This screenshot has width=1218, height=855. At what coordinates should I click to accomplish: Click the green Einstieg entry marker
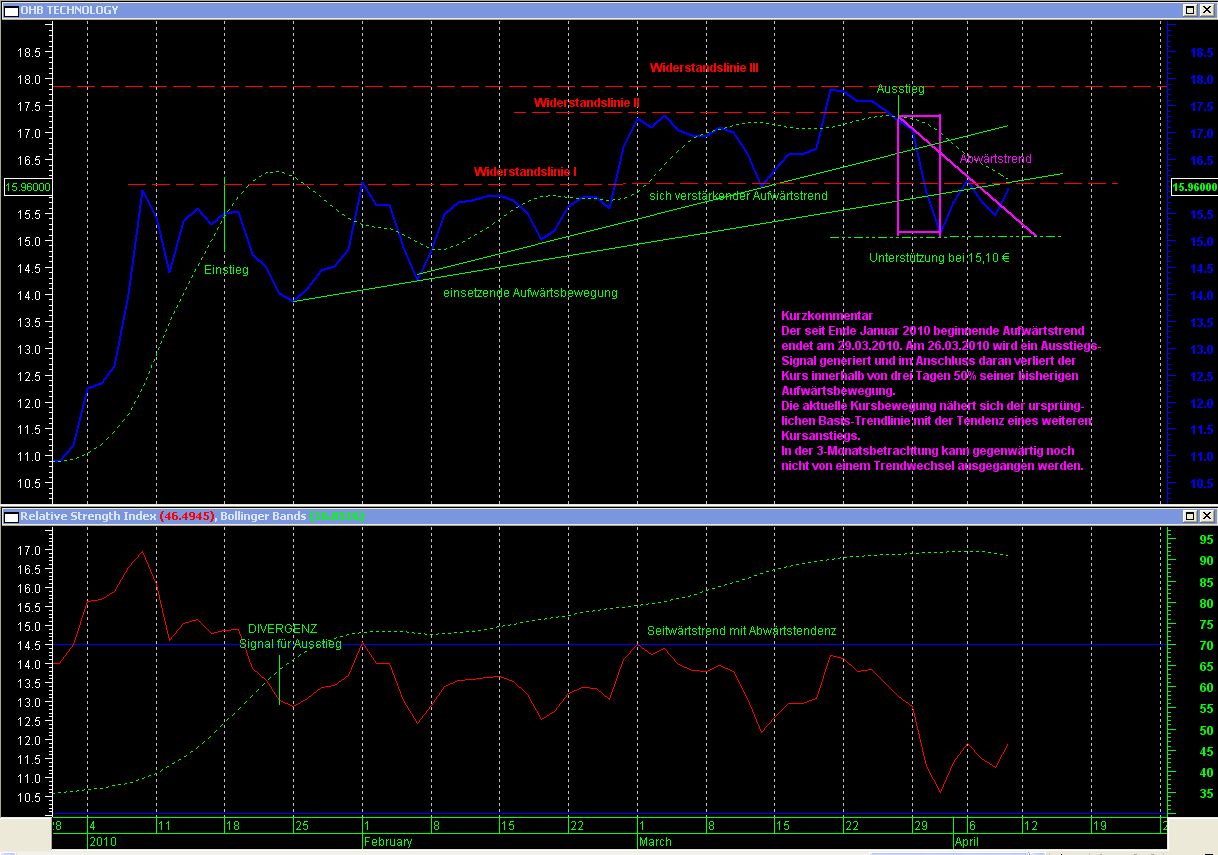tap(225, 270)
